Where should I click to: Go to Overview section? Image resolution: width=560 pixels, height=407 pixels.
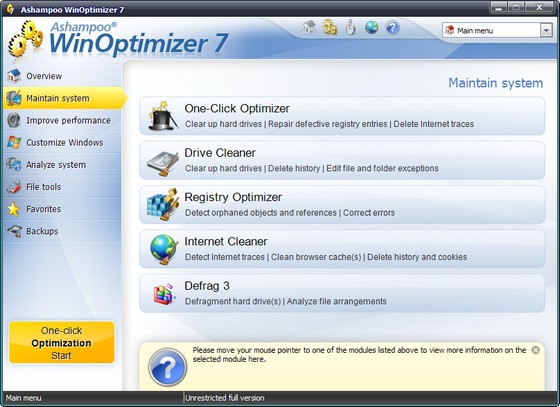[62, 76]
